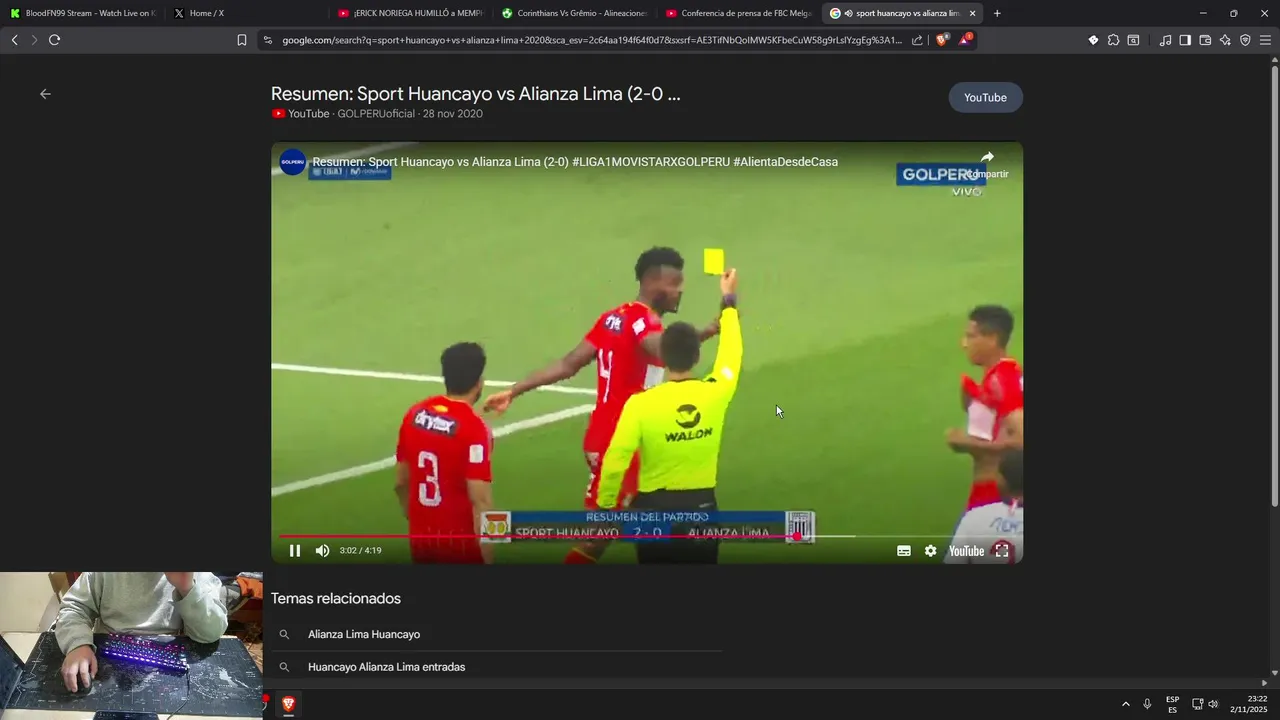Mute the video volume
Viewport: 1280px width, 720px height.
click(322, 550)
